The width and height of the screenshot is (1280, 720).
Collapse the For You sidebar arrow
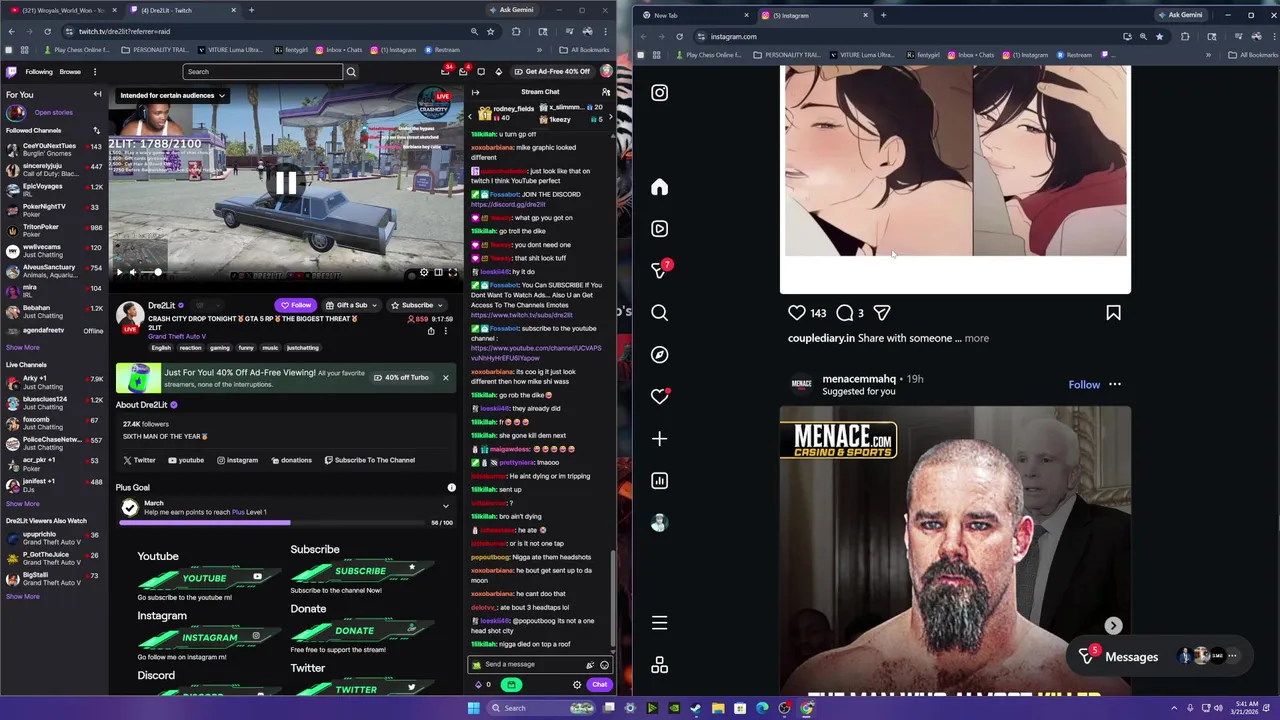pyautogui.click(x=97, y=94)
